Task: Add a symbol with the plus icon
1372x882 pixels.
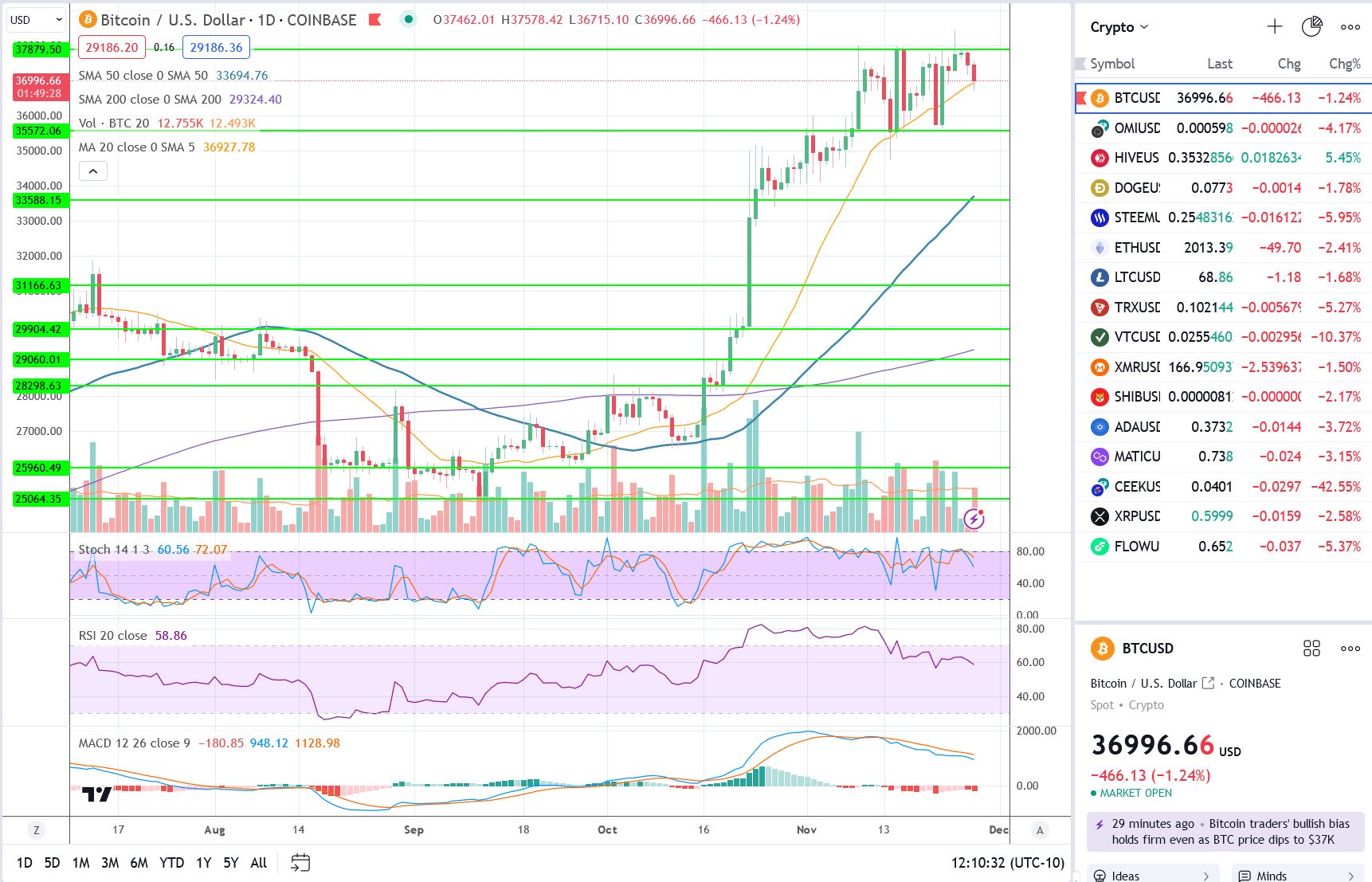Action: (x=1275, y=27)
